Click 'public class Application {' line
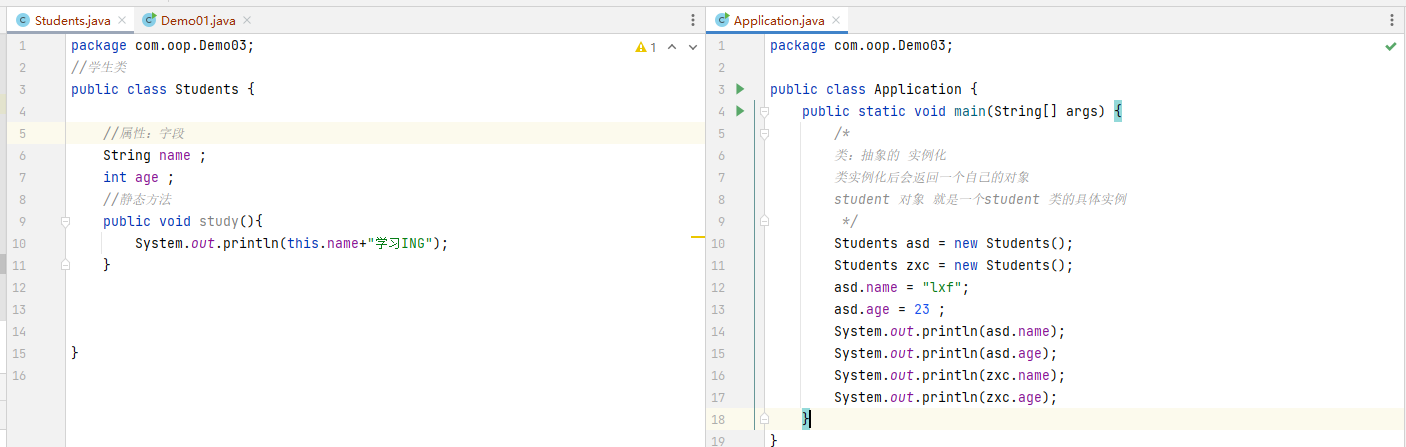Screen dimensions: 1406x447 874,89
